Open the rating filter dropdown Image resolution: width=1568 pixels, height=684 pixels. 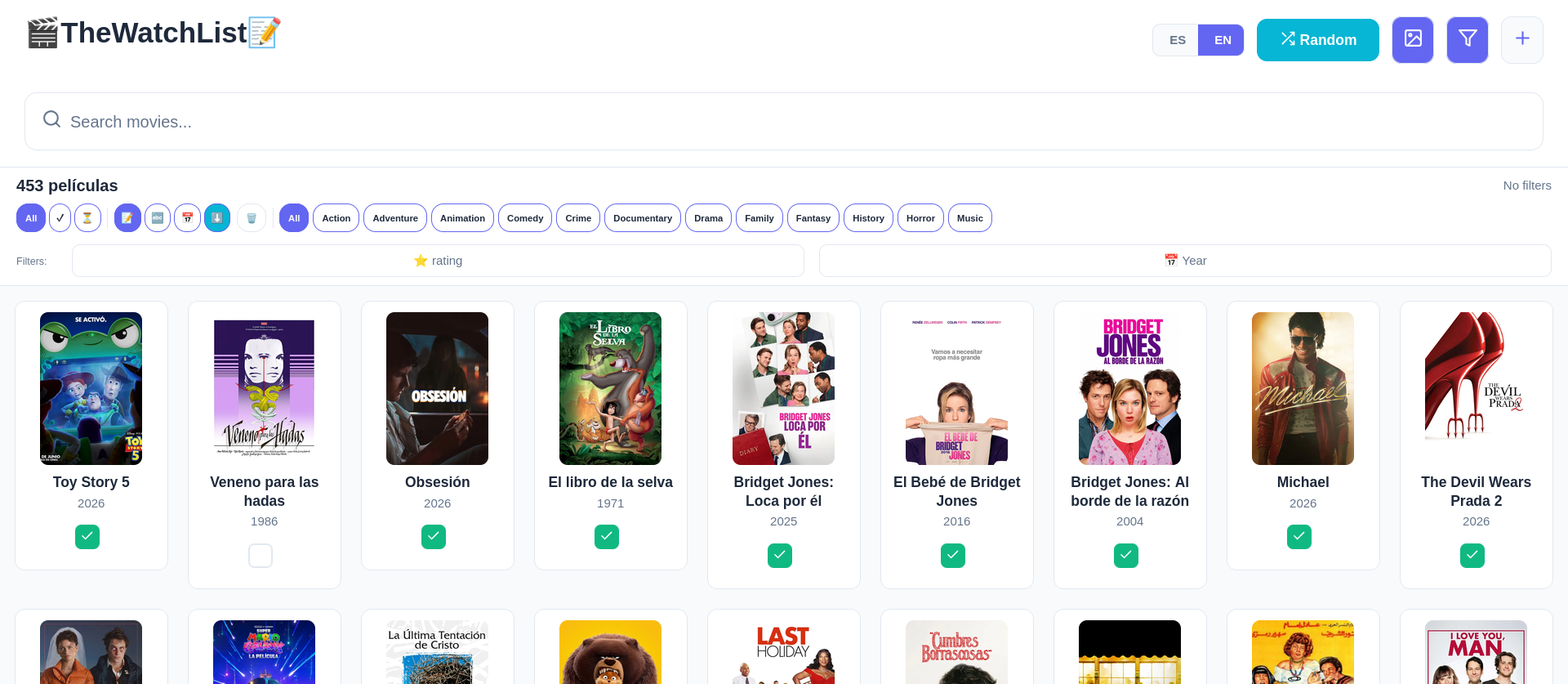(438, 261)
